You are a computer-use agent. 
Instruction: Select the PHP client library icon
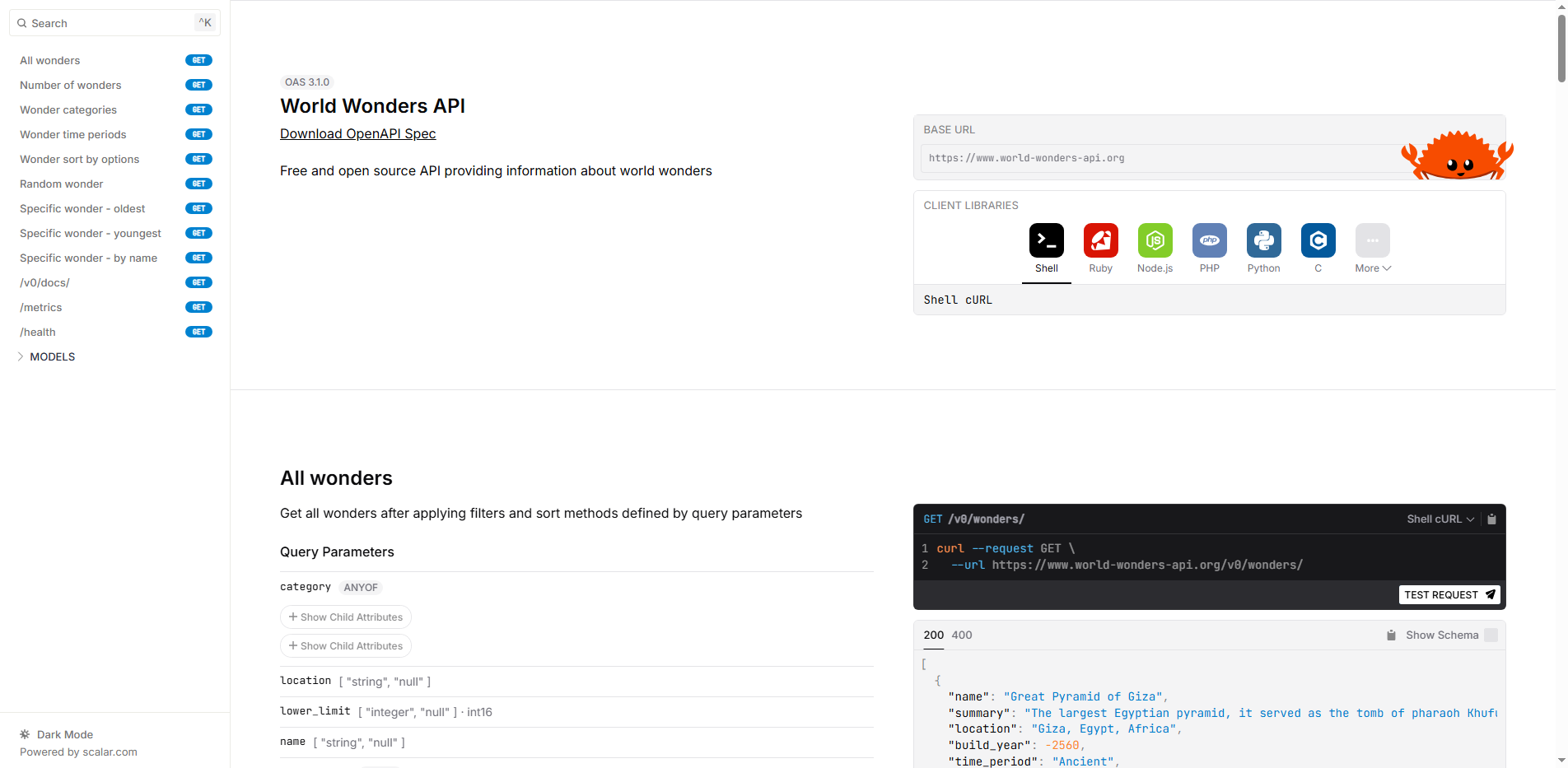(1209, 240)
